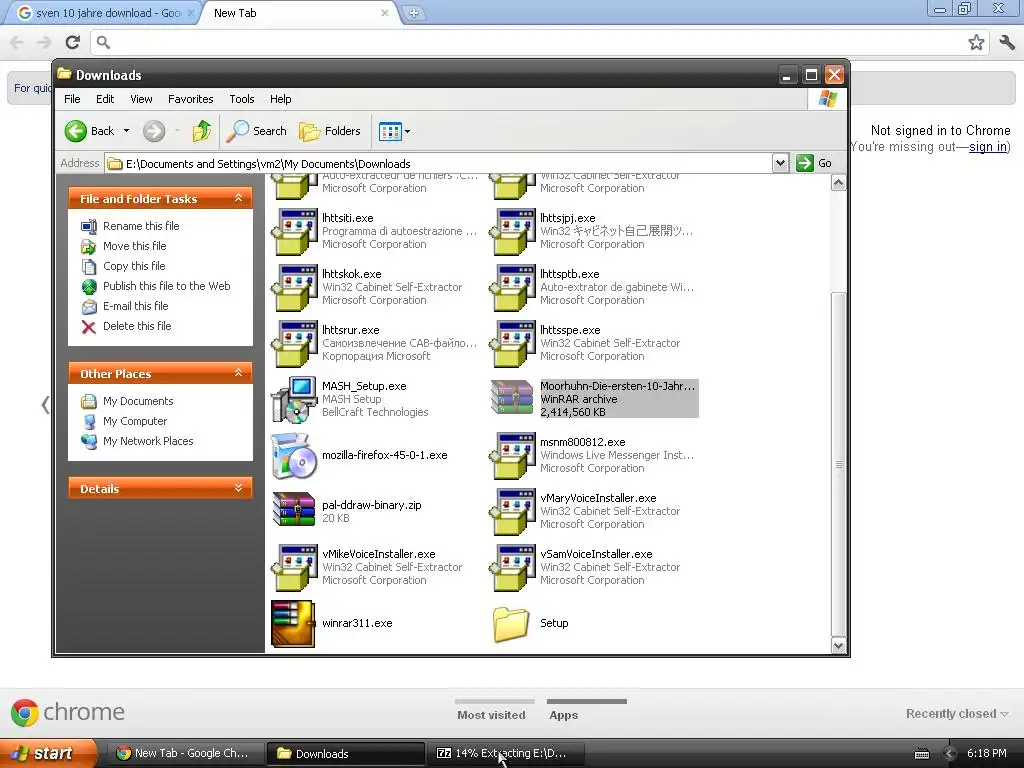This screenshot has height=768, width=1024.
Task: Click Copy this file
Action: pyautogui.click(x=134, y=266)
